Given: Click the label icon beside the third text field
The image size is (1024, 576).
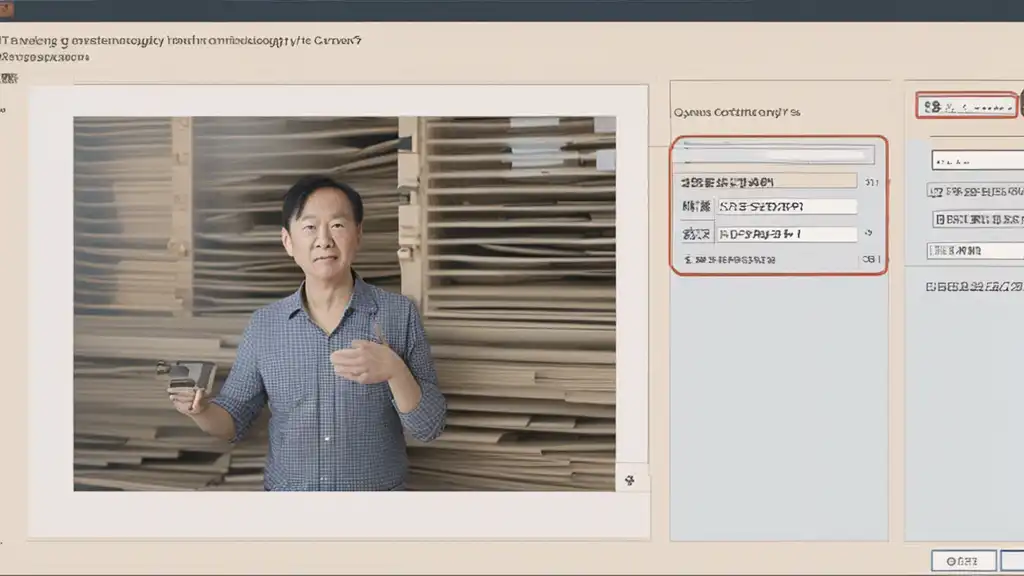Looking at the screenshot, I should click(x=695, y=234).
